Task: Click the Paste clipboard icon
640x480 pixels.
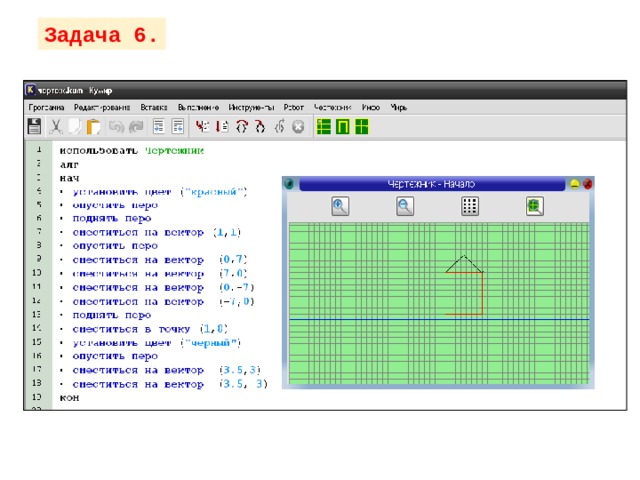Action: [93, 127]
